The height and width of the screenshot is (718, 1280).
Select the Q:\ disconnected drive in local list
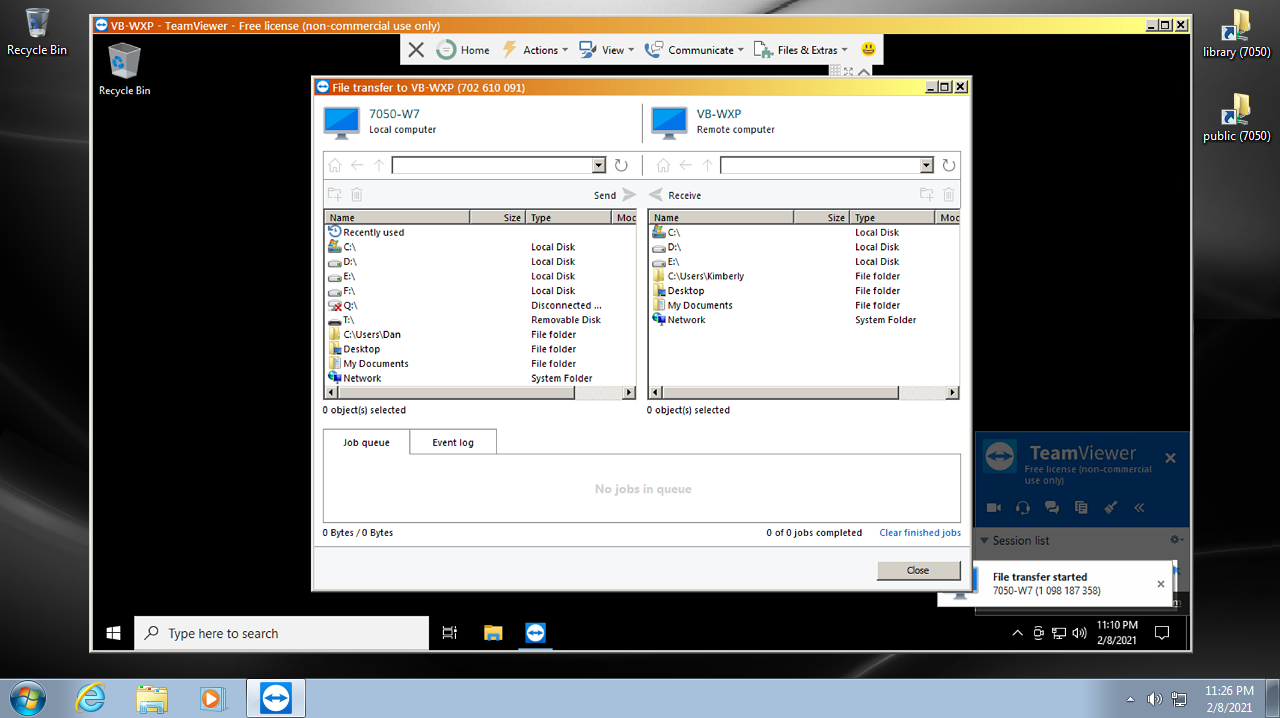tap(350, 306)
